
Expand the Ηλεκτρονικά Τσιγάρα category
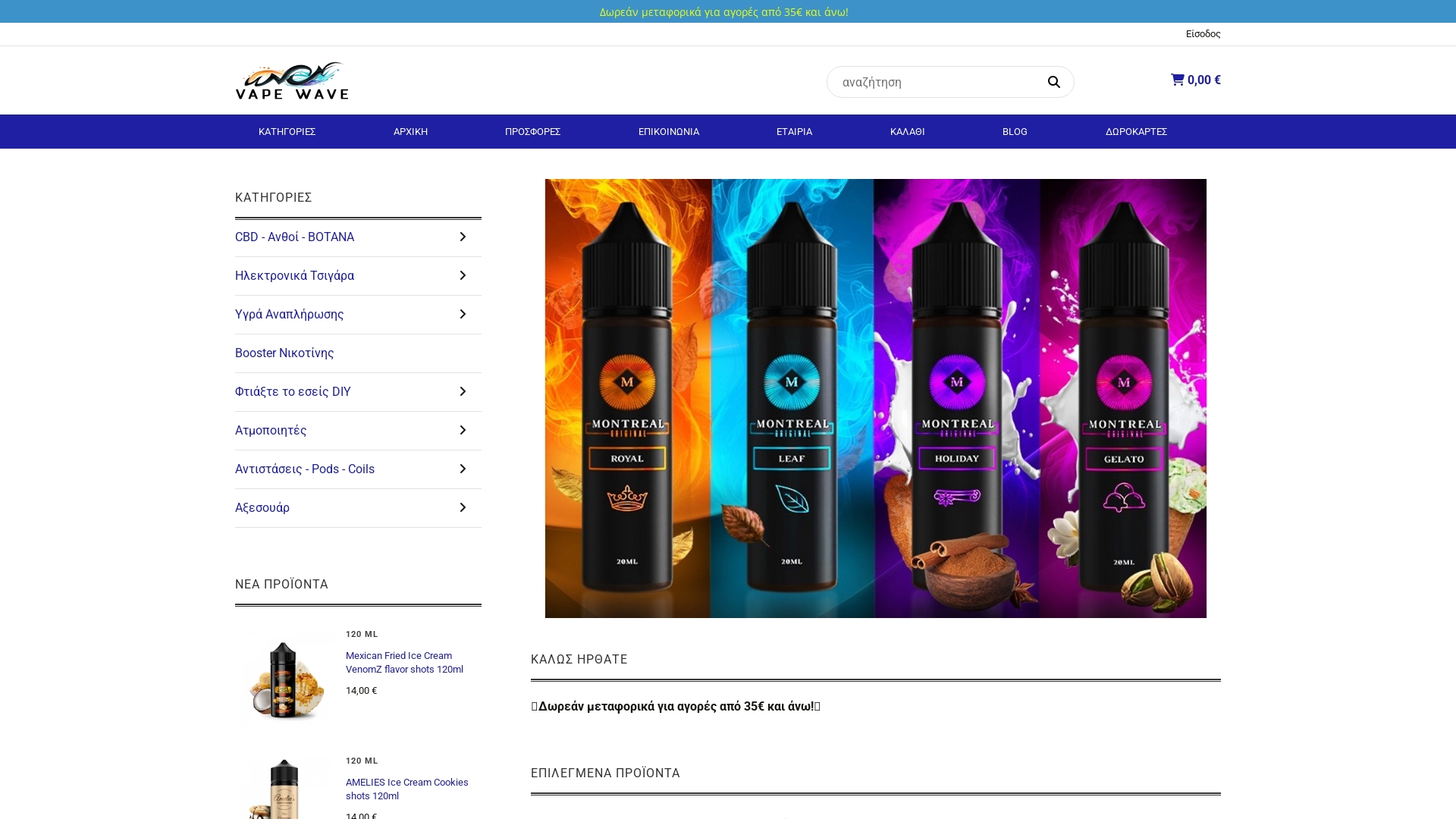[463, 275]
